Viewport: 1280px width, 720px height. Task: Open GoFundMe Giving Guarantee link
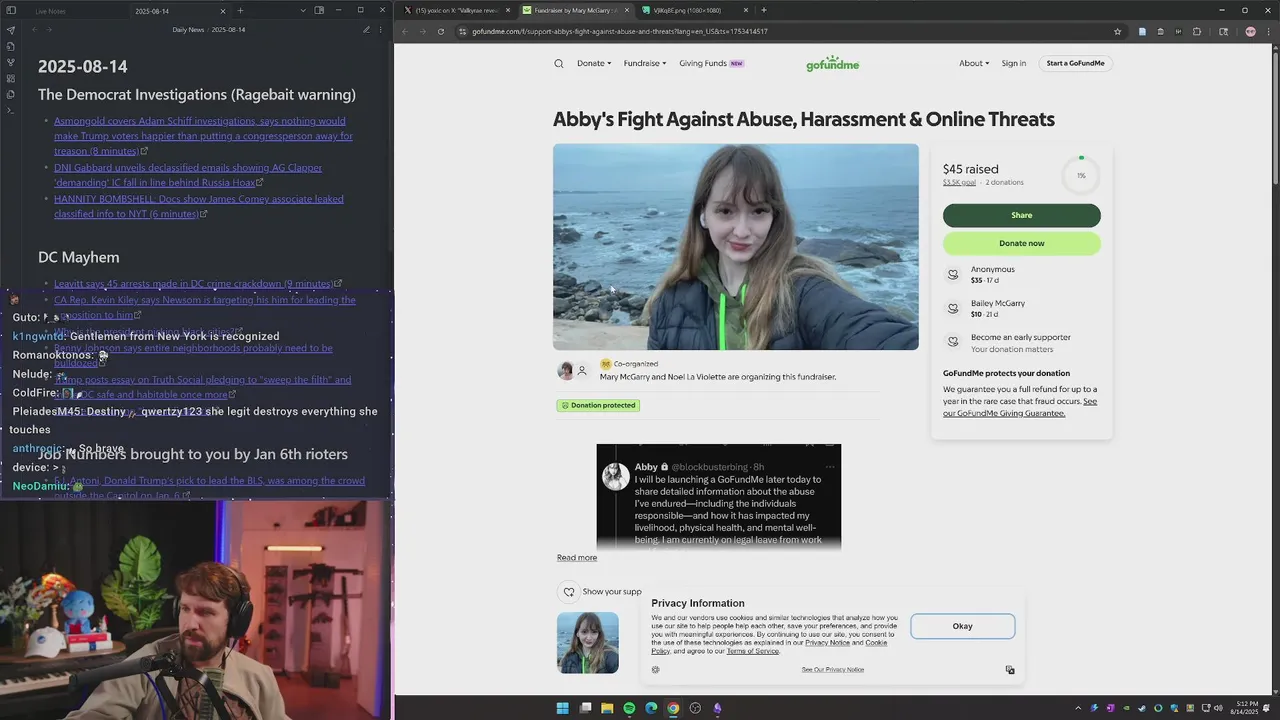[1020, 407]
